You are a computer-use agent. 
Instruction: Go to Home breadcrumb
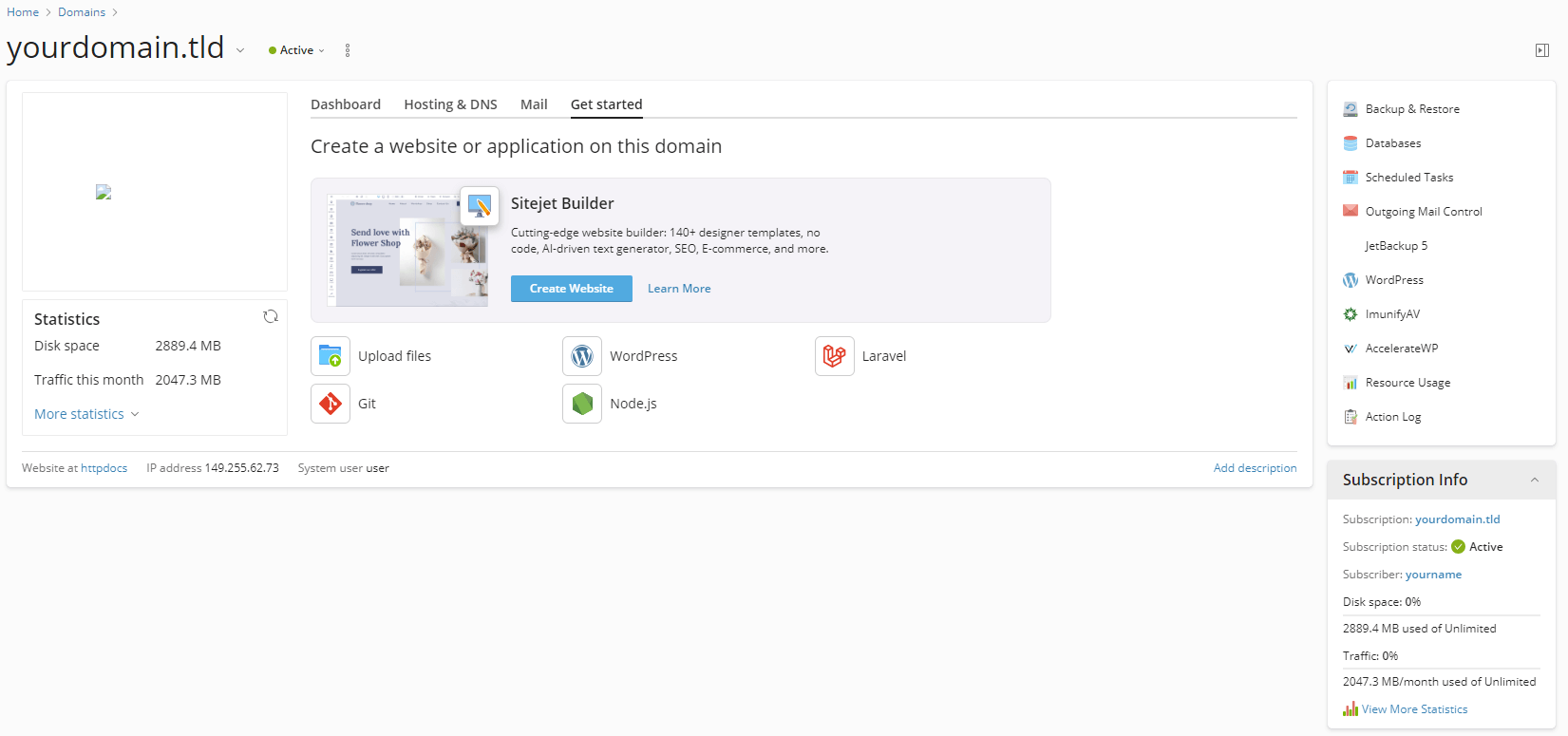click(23, 12)
